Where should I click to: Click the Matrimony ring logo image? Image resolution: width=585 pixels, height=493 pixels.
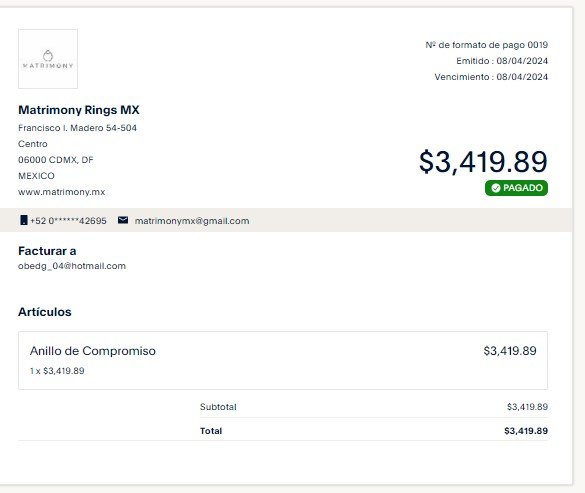tap(48, 59)
